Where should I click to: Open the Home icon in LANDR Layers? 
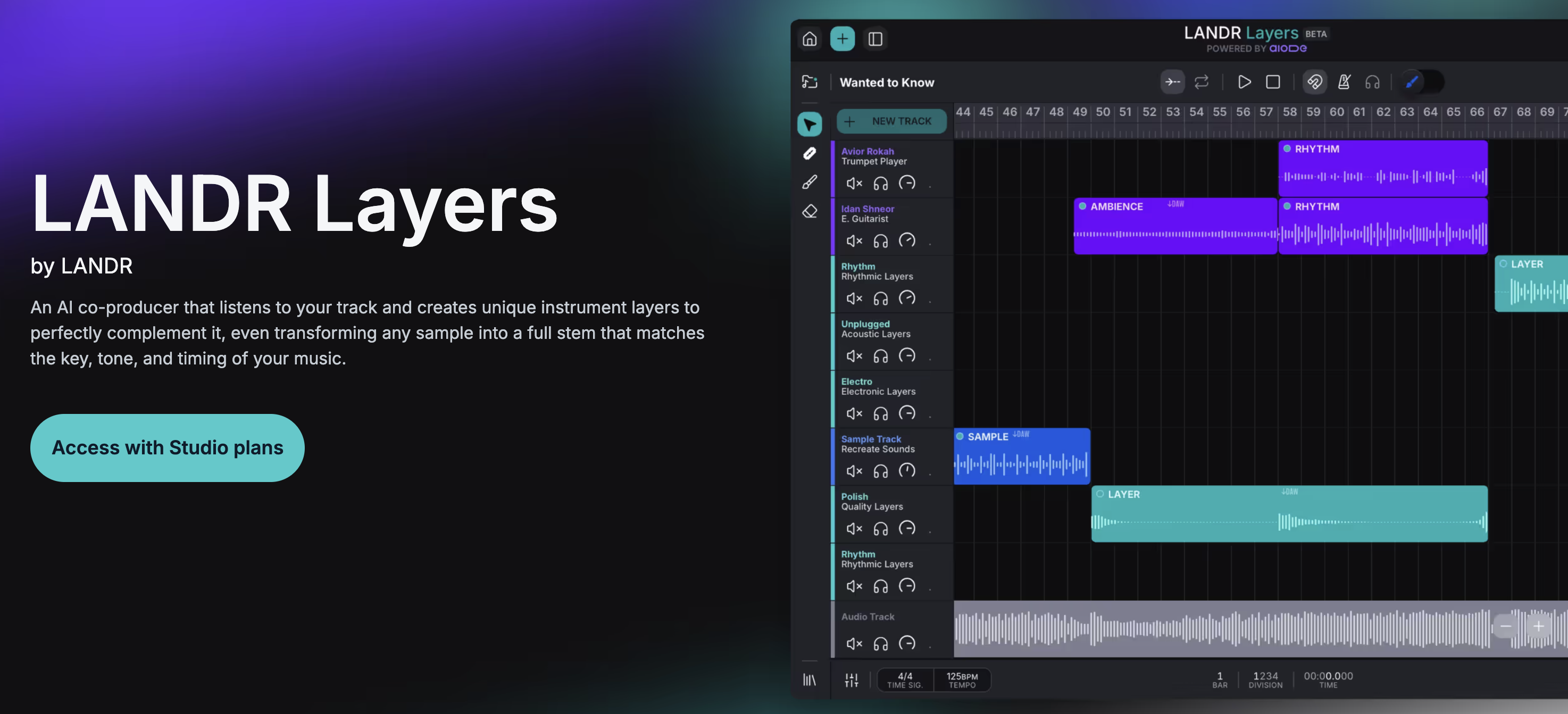coord(809,39)
